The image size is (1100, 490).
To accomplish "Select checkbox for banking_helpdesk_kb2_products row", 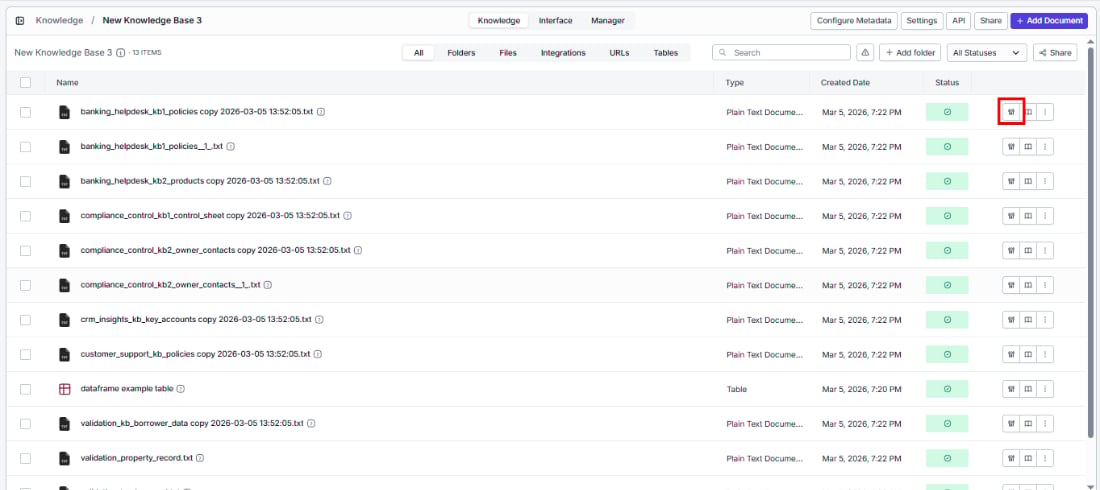I will pos(25,181).
